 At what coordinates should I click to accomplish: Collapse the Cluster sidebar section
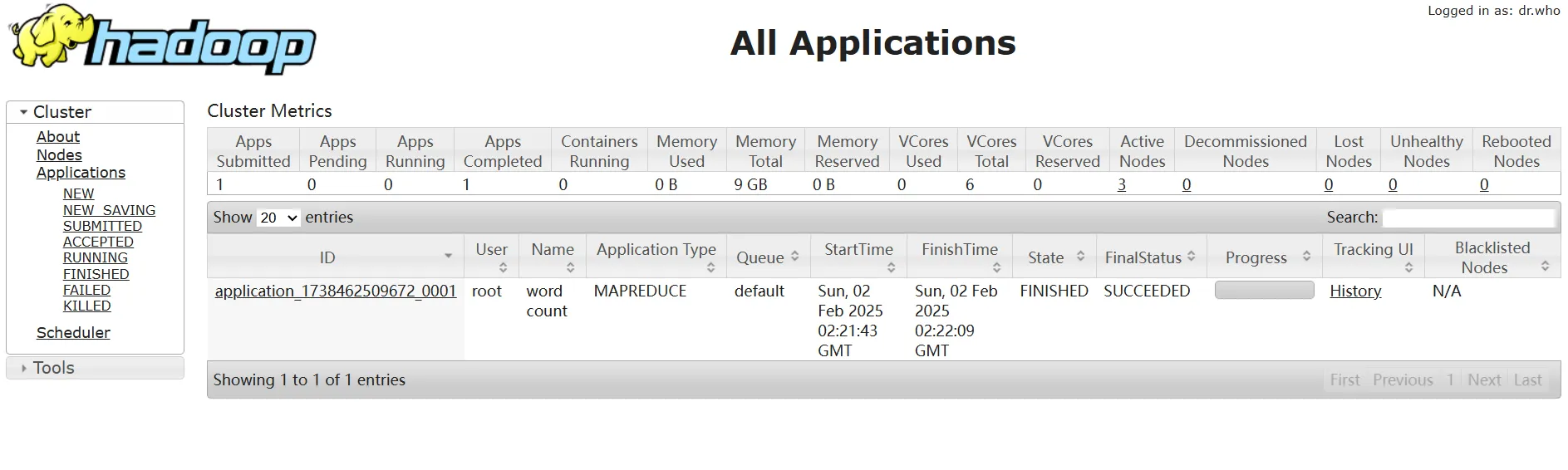pyautogui.click(x=24, y=112)
